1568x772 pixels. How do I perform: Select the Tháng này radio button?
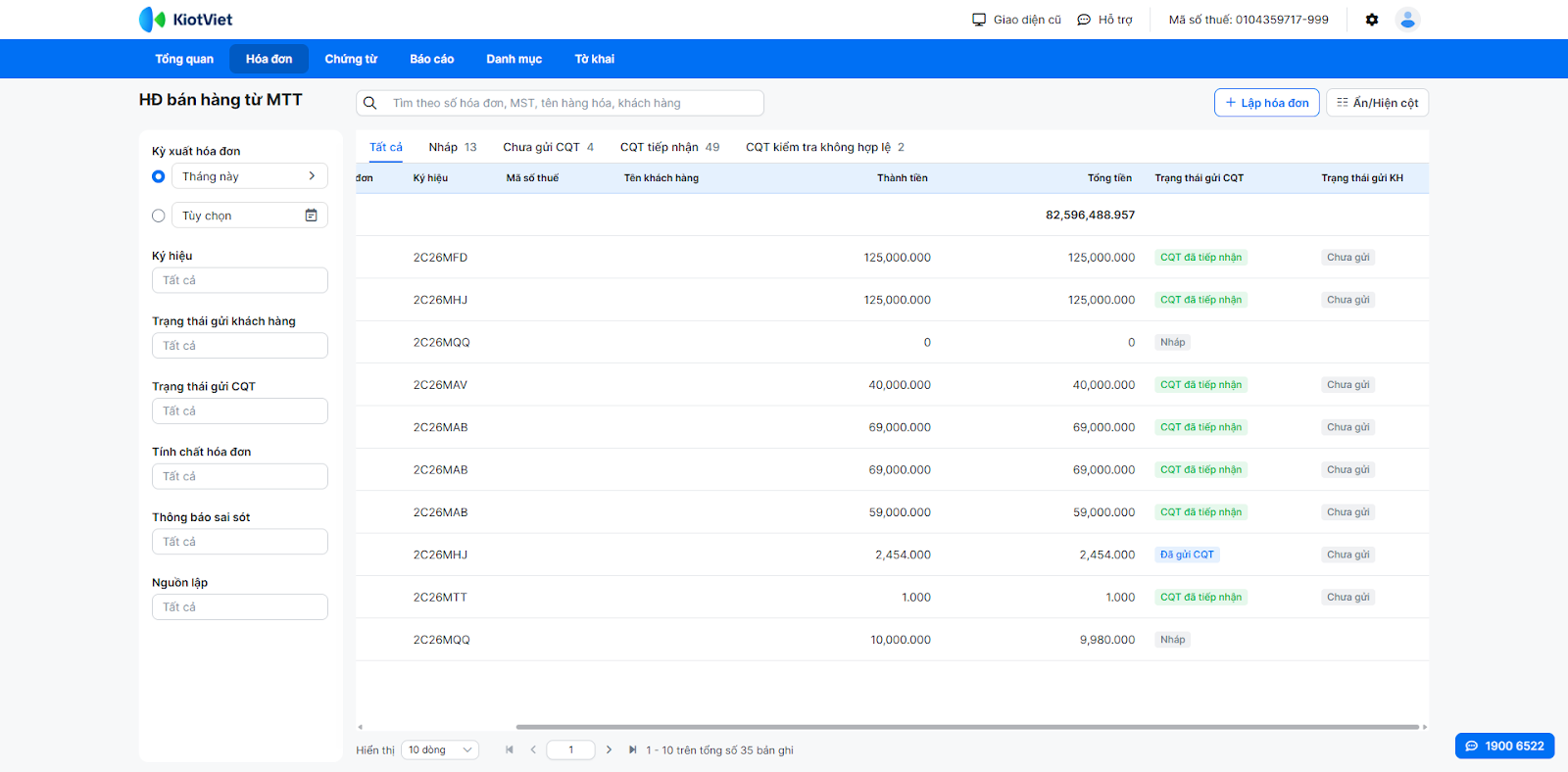tap(159, 176)
